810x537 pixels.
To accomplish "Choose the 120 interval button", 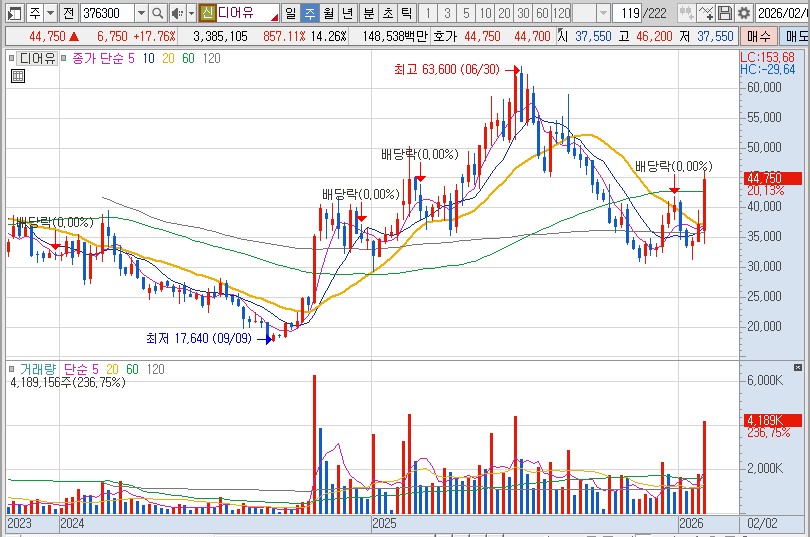I will point(562,13).
